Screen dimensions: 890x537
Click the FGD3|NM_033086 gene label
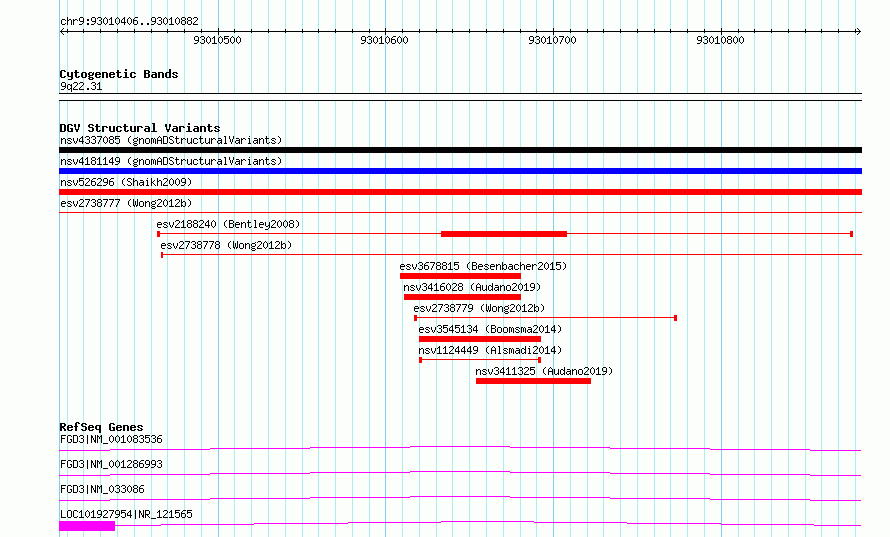coord(102,489)
